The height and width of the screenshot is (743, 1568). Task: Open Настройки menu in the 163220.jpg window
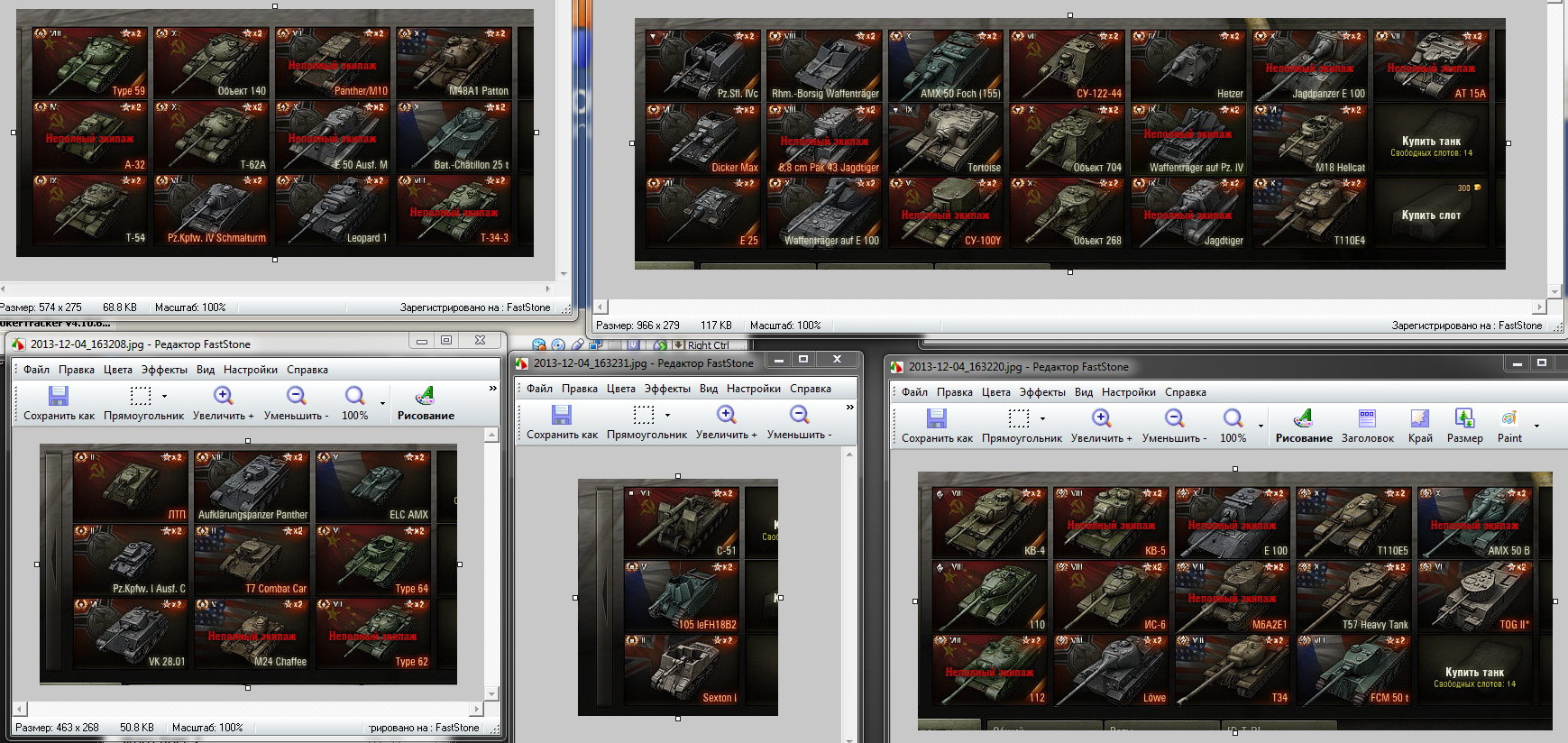1128,392
